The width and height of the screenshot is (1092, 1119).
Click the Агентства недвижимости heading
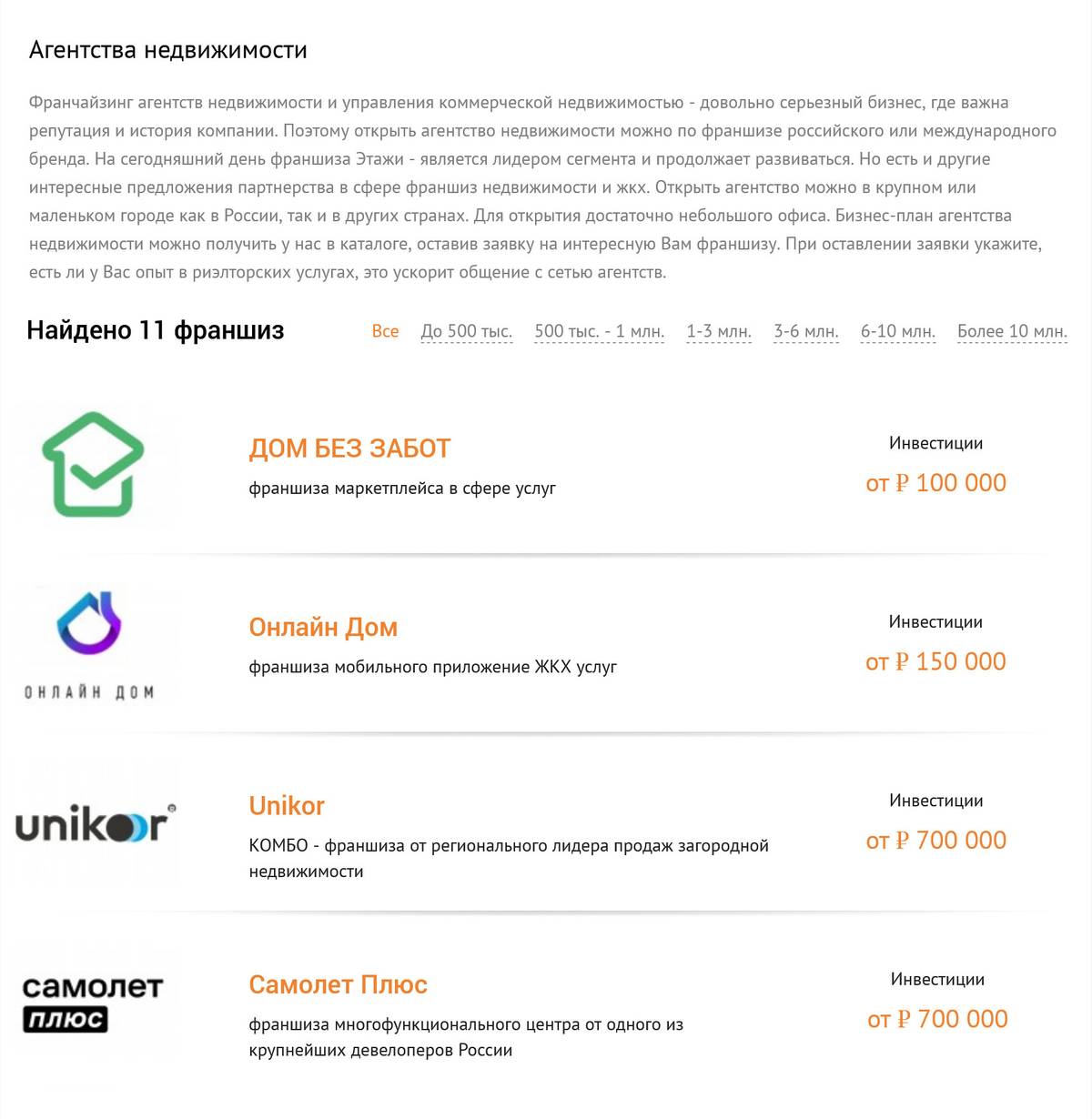(167, 50)
